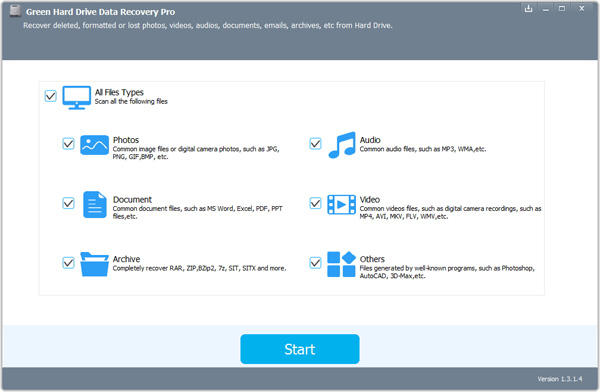Viewport: 600px width, 392px height.
Task: Uncheck the All Files Types checkbox
Action: click(x=51, y=96)
